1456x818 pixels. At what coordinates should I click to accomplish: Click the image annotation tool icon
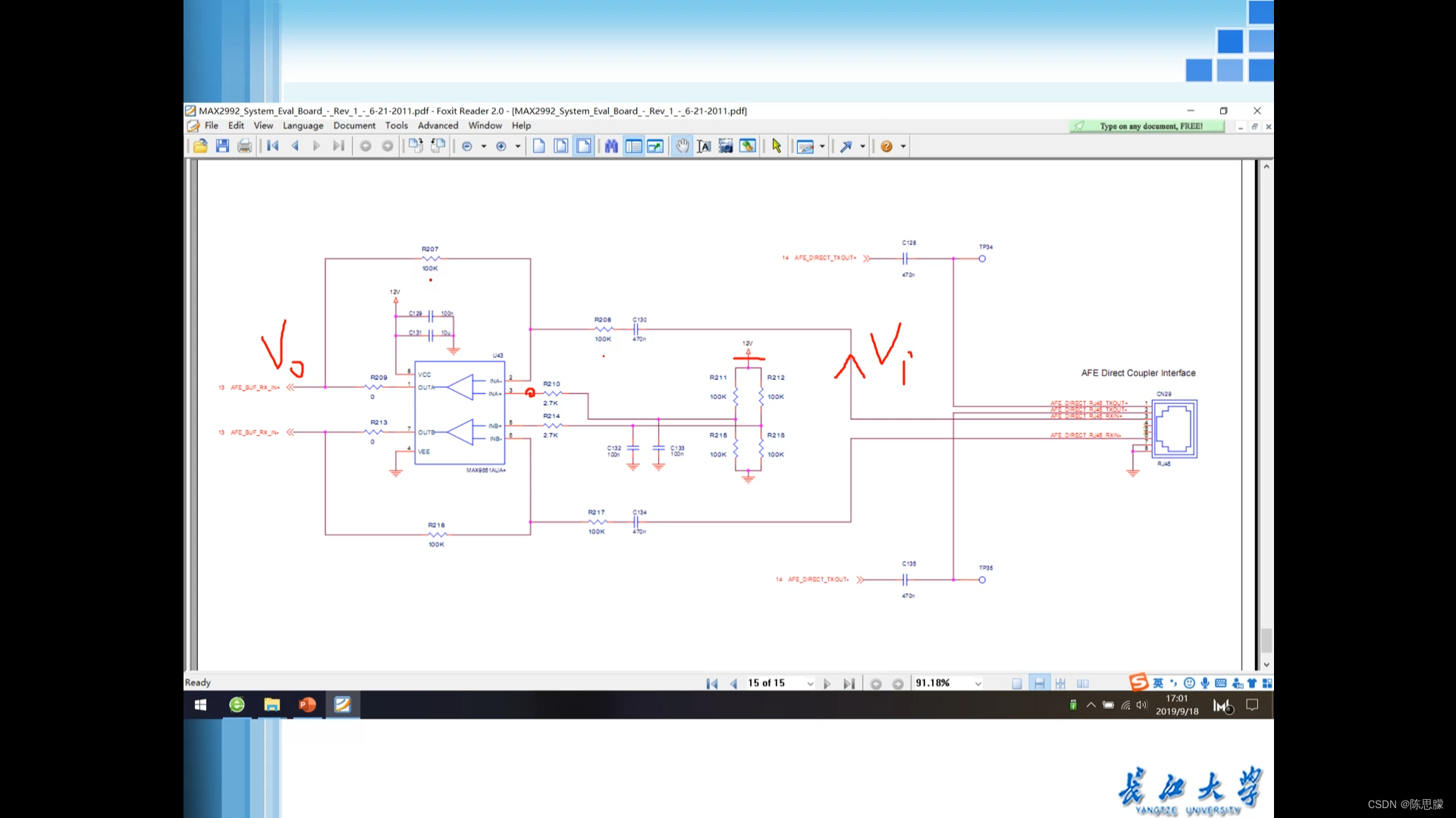748,146
